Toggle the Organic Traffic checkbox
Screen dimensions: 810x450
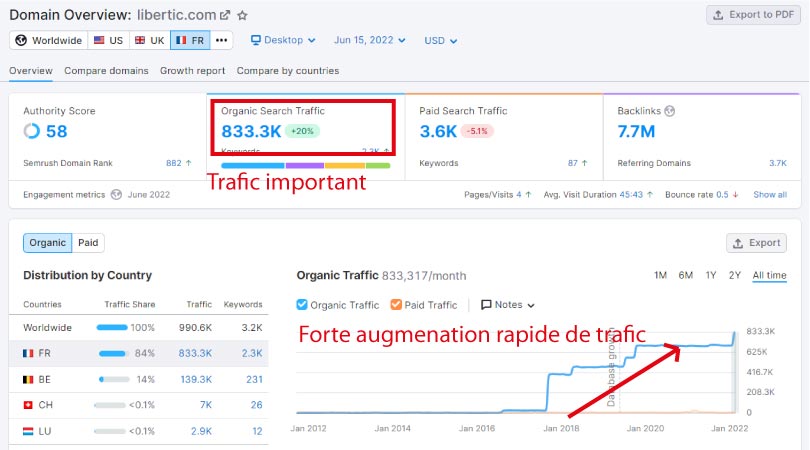pos(302,305)
